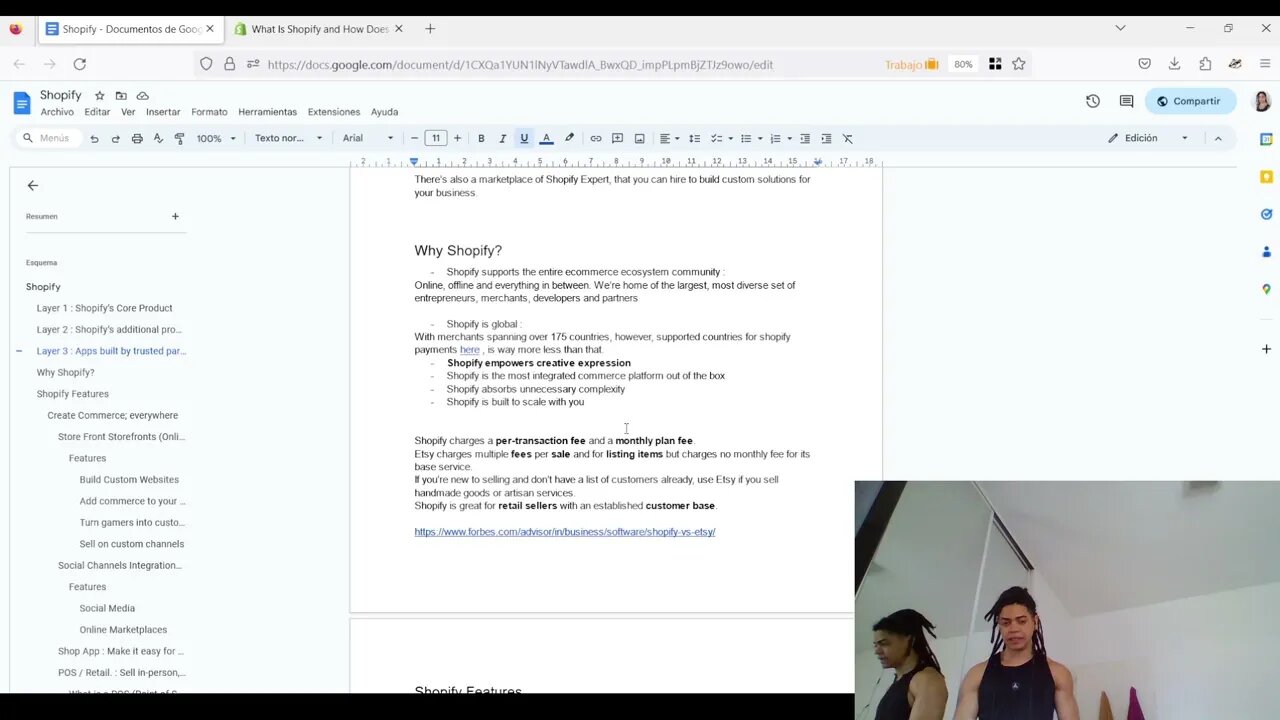Move the document to a folder
1280x720 pixels.
click(121, 95)
